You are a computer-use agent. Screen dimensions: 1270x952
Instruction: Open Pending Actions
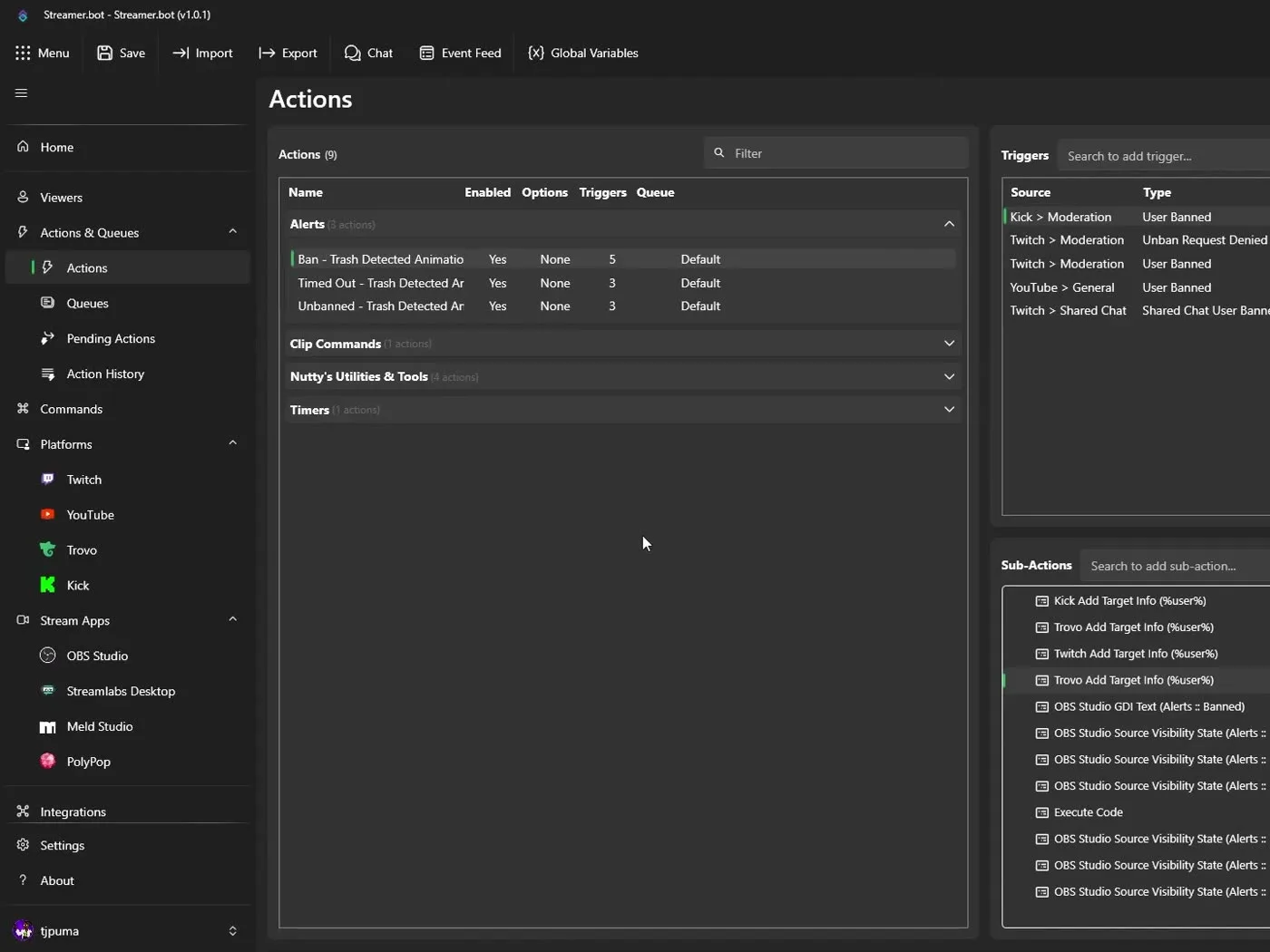pyautogui.click(x=127, y=338)
